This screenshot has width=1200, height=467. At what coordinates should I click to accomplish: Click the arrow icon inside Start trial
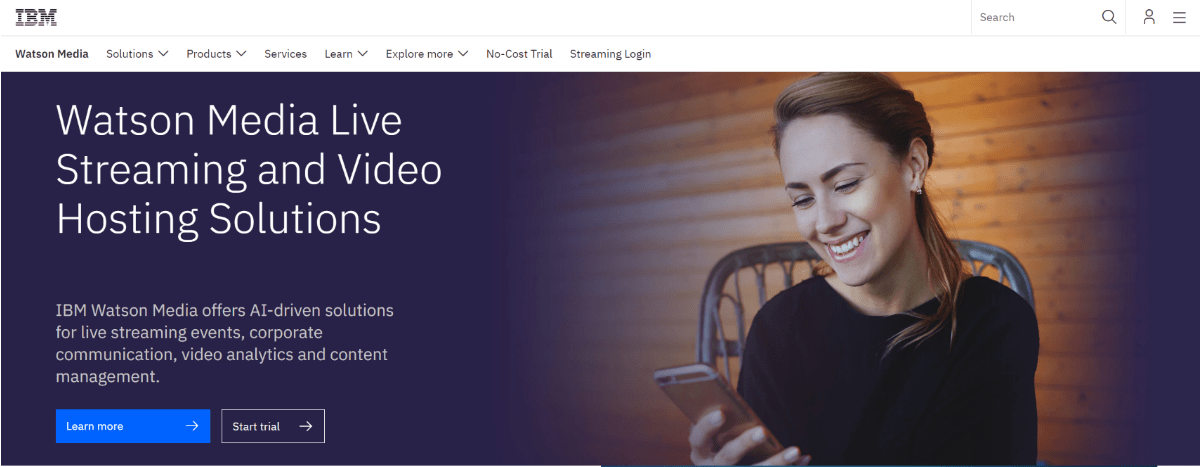coord(306,426)
